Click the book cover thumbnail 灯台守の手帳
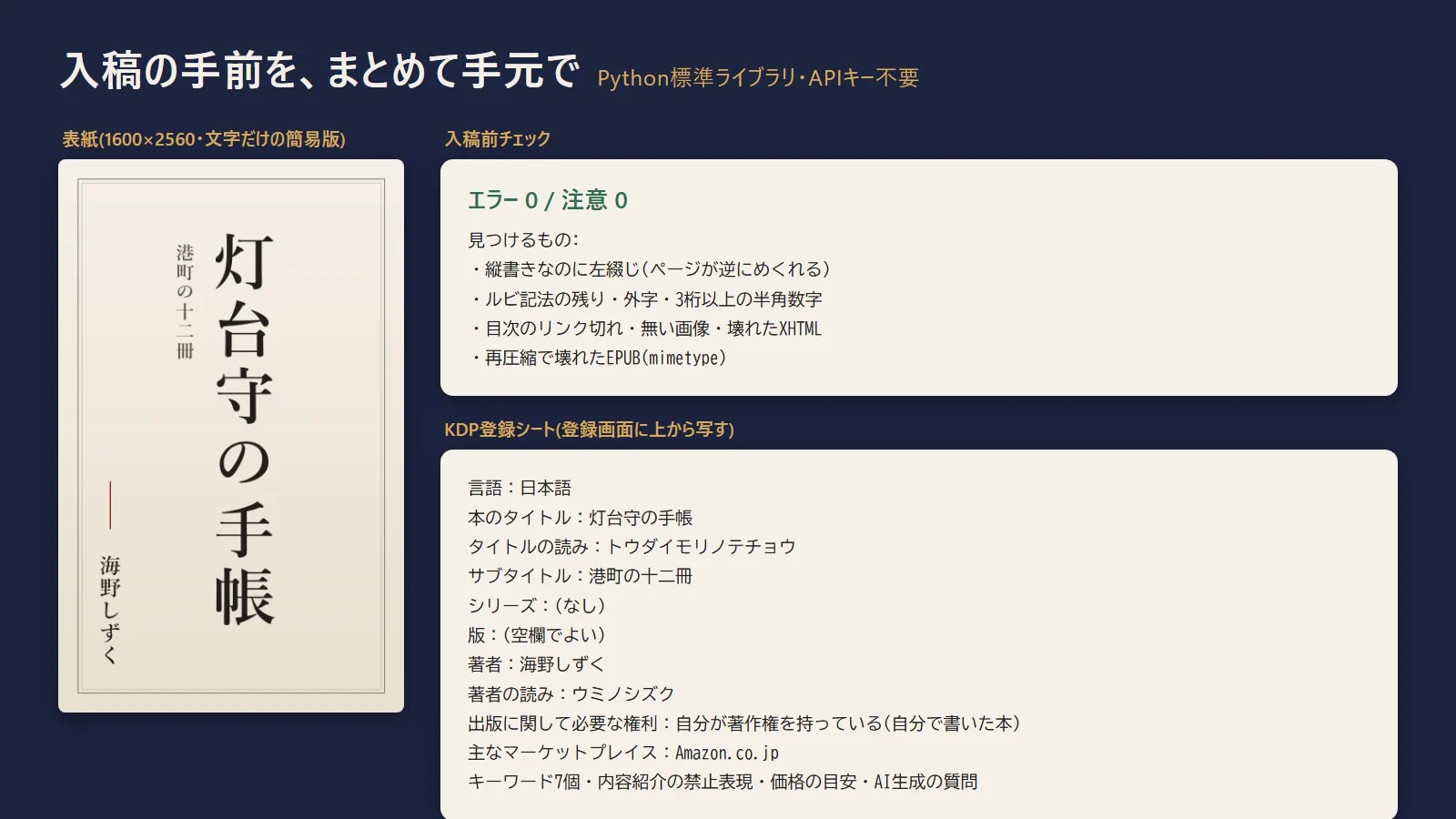The width and height of the screenshot is (1456, 819). pyautogui.click(x=231, y=436)
